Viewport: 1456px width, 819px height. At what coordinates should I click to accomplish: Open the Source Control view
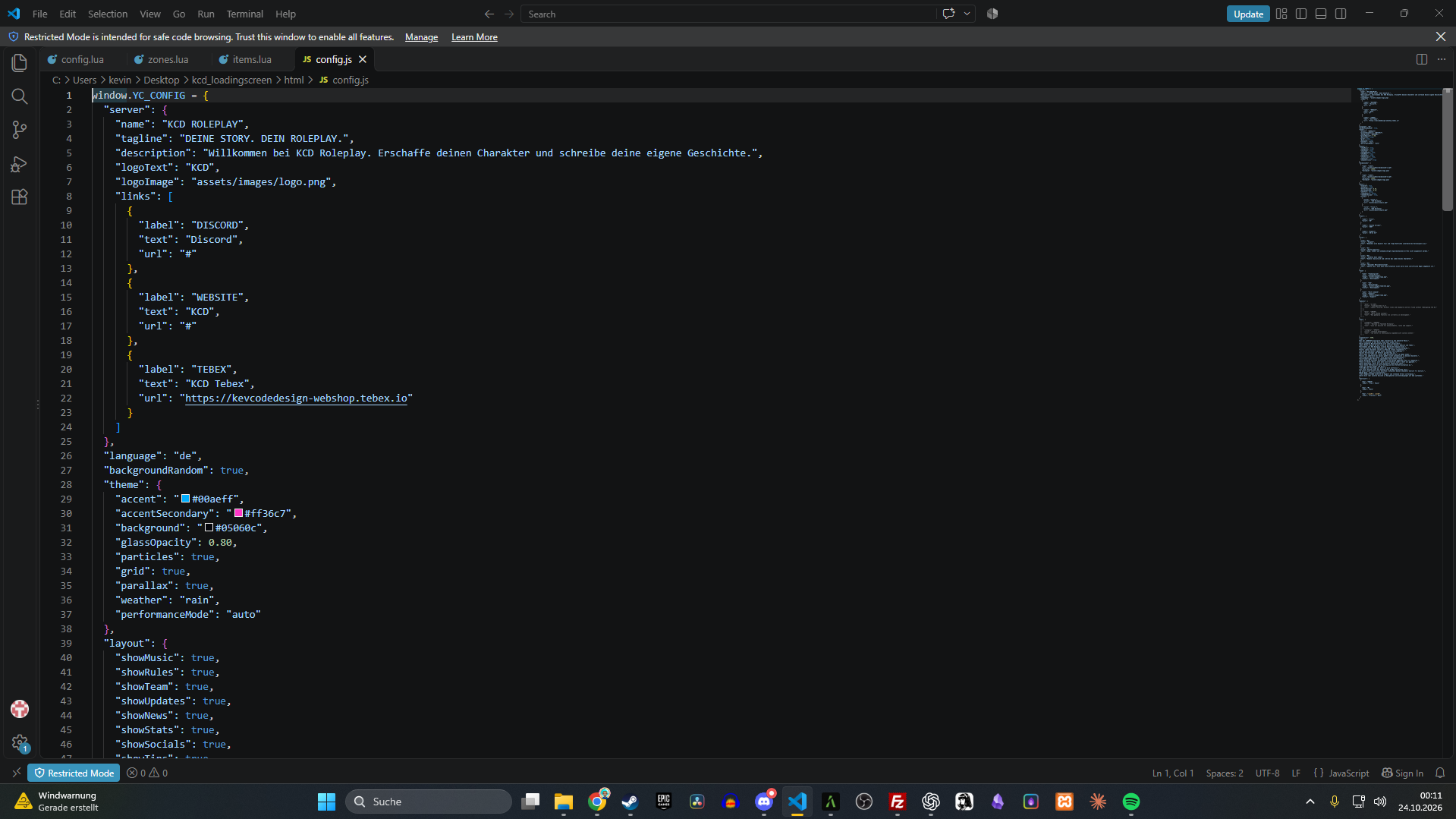pos(20,130)
